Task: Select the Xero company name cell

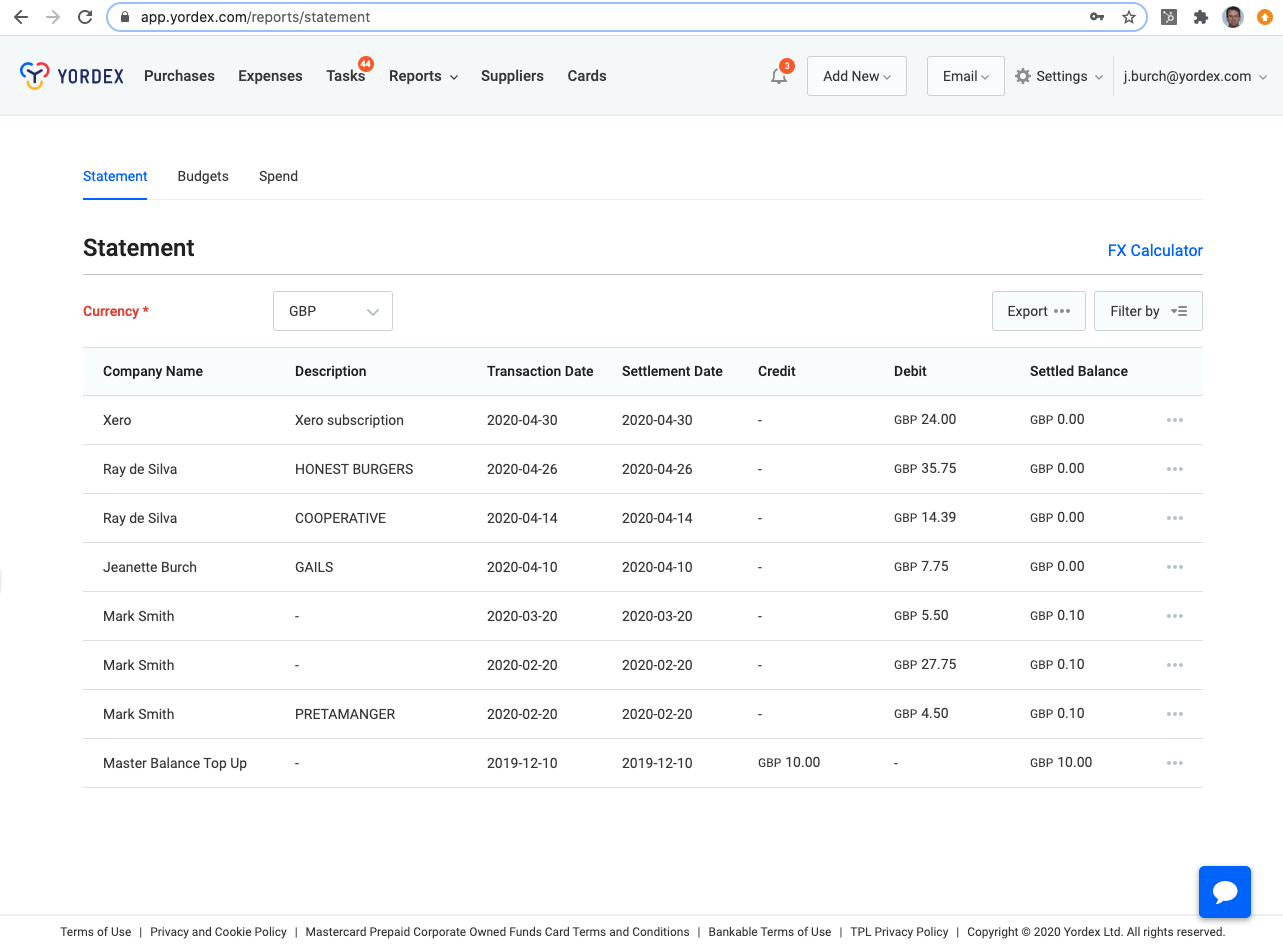Action: click(x=117, y=420)
